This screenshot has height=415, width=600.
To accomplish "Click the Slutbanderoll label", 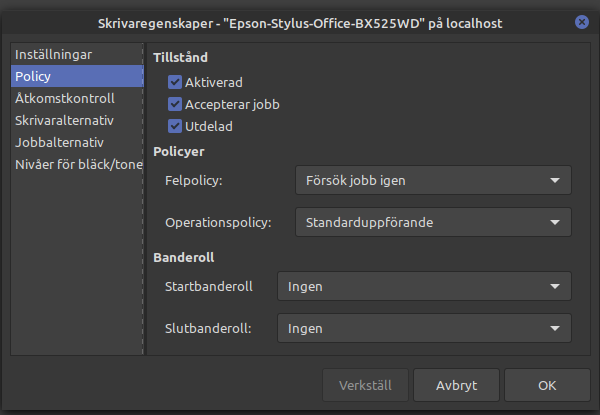I will pos(208,329).
